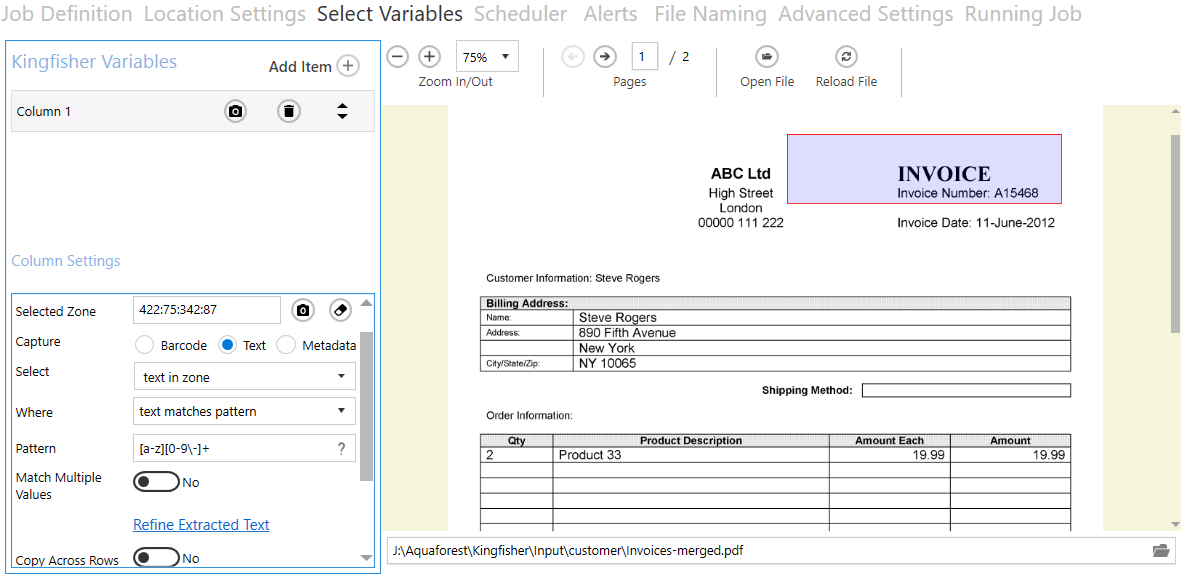Switch to the Scheduler tab
Screen dimensions: 1190x582
coord(520,14)
